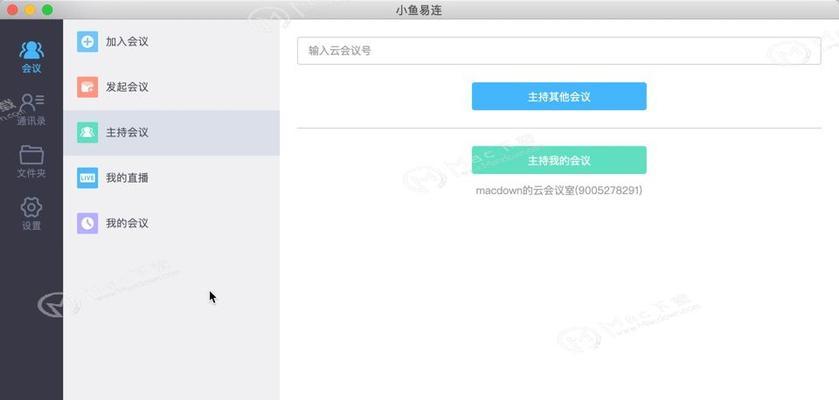The image size is (839, 400).
Task: Select the 加入会议 menu label
Action: point(127,42)
